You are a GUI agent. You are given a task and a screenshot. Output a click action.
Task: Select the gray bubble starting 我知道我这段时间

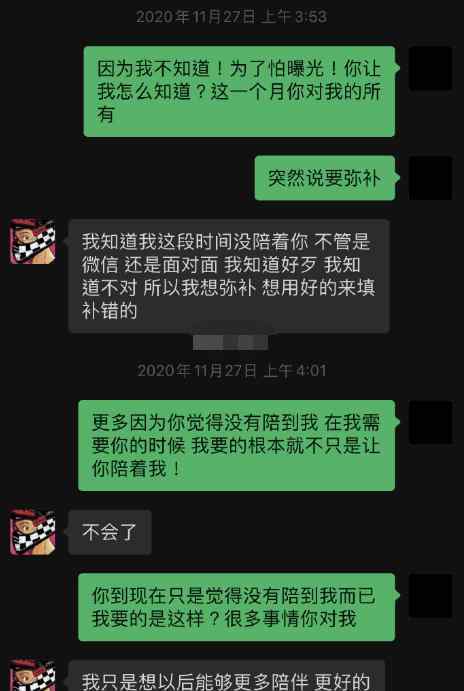(229, 276)
